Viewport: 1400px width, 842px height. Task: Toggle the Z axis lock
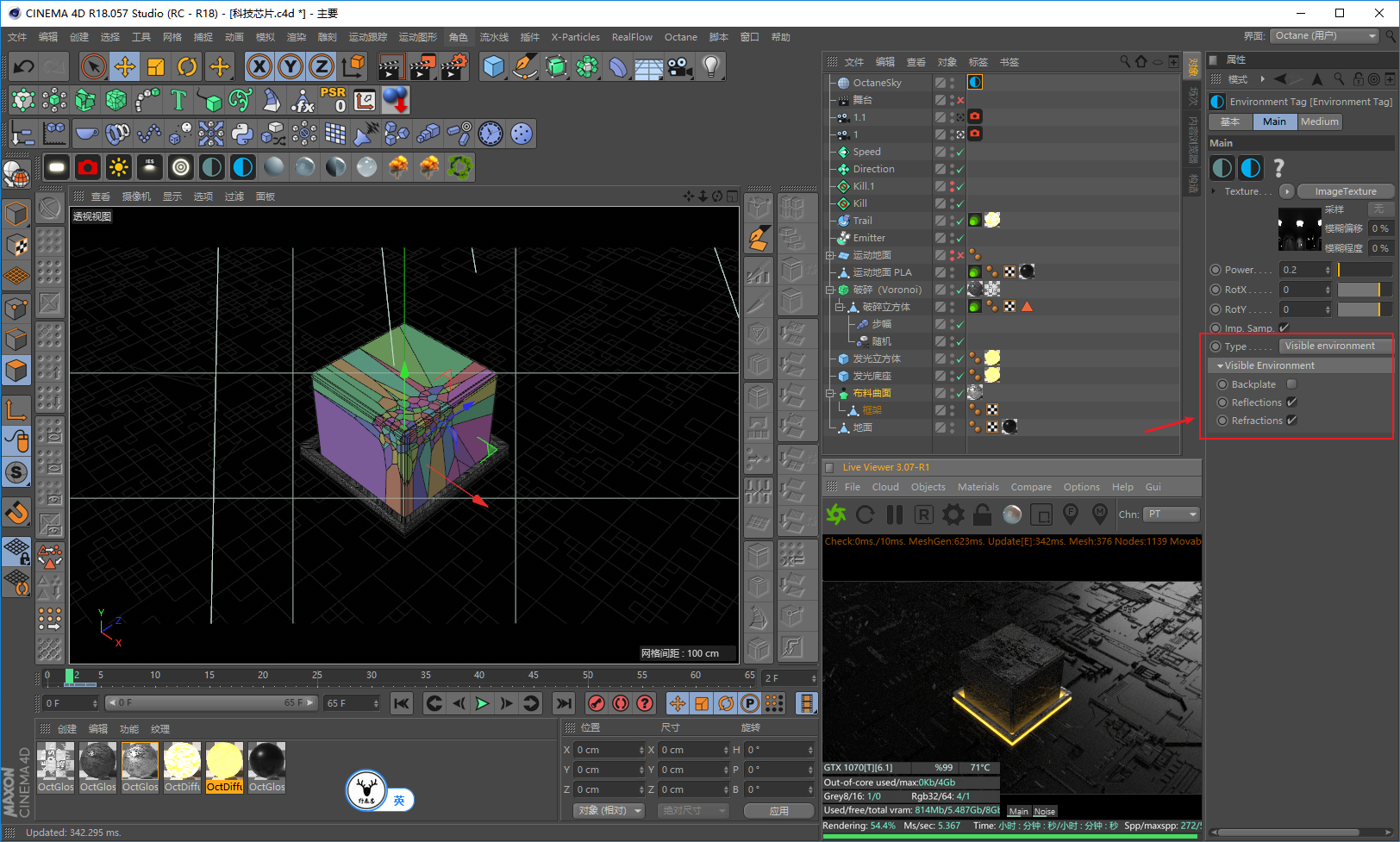(322, 66)
